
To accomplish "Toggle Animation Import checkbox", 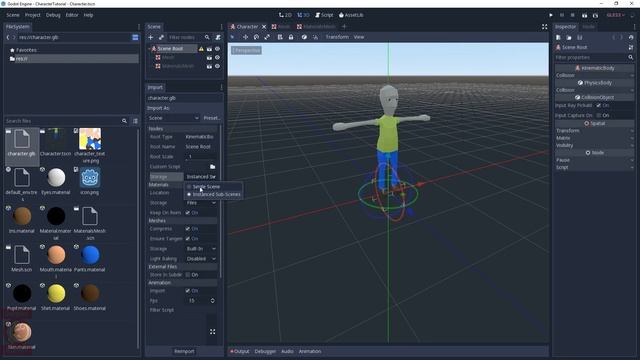I will (188, 291).
